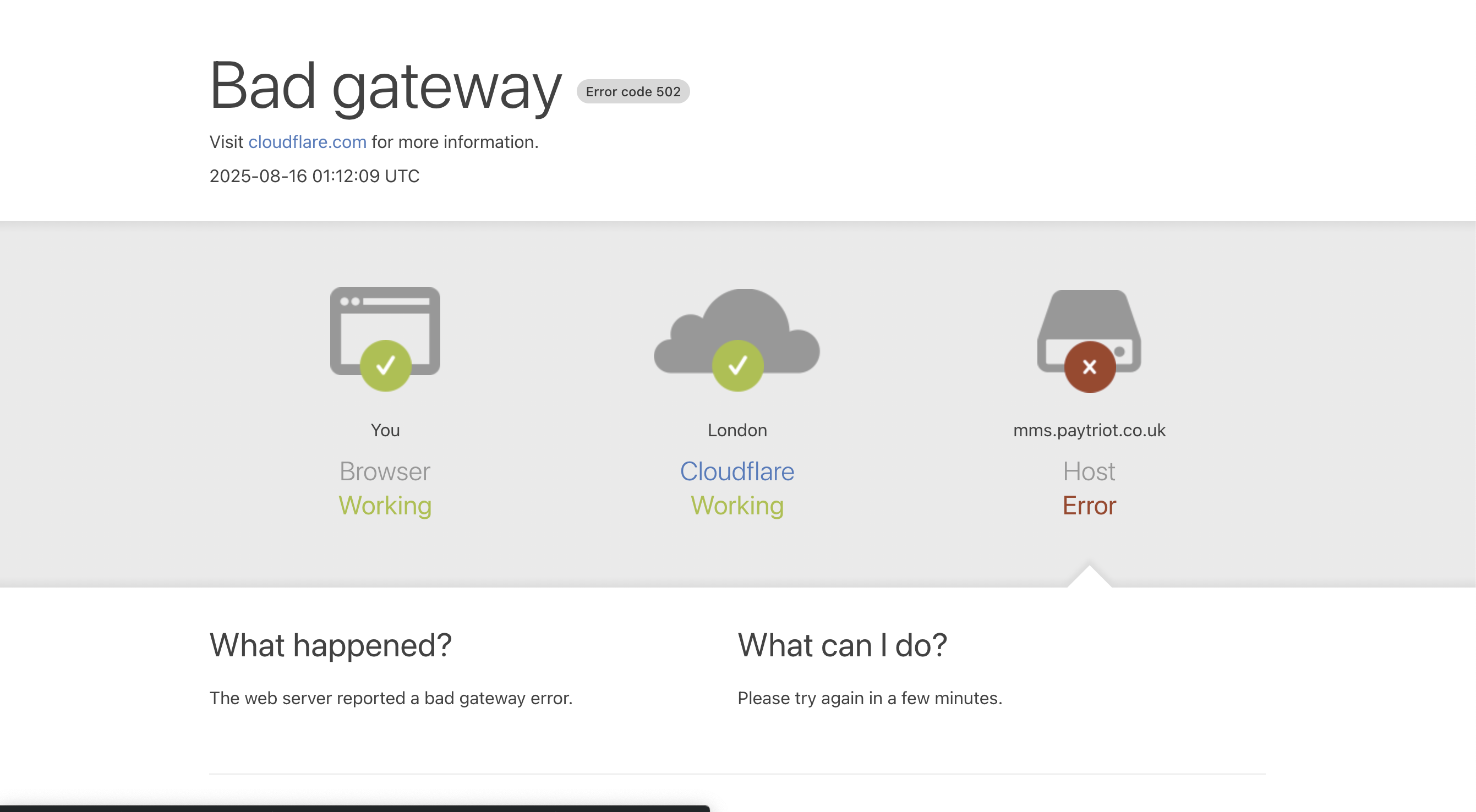Click the green checkmark on cloud icon
Screen dimensions: 1476x812
click(737, 365)
